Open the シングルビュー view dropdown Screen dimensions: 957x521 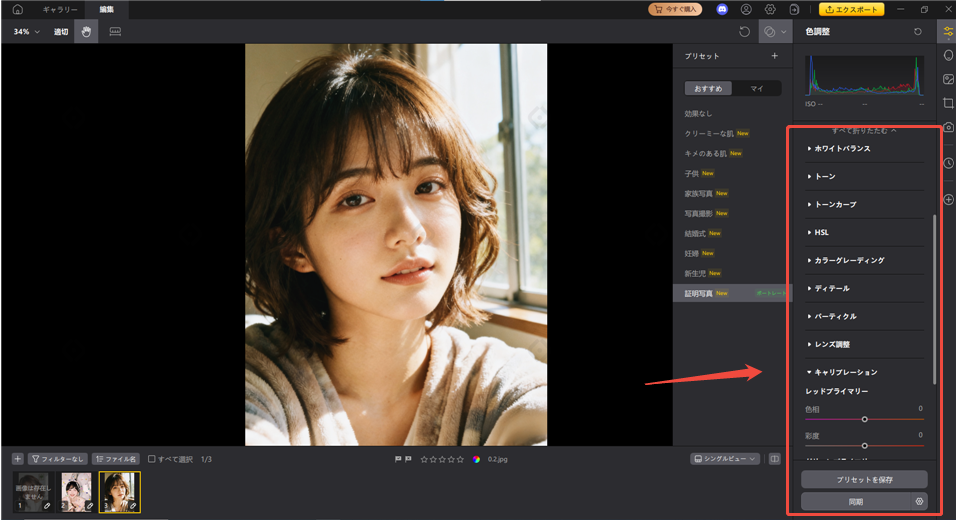(725, 459)
